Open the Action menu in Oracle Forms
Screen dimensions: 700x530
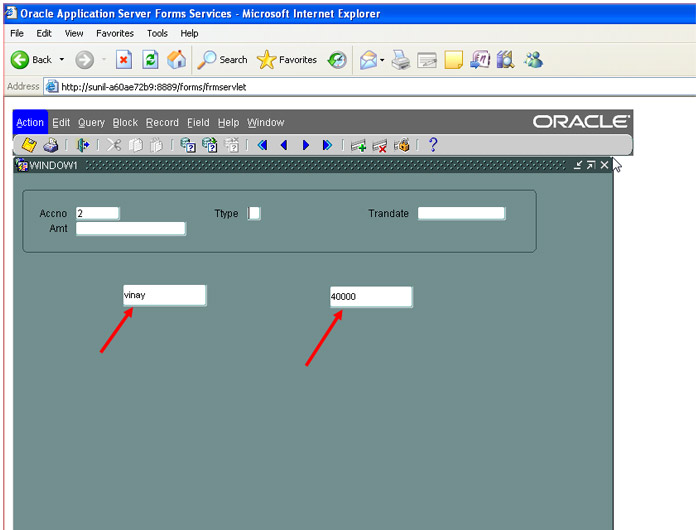click(x=30, y=122)
